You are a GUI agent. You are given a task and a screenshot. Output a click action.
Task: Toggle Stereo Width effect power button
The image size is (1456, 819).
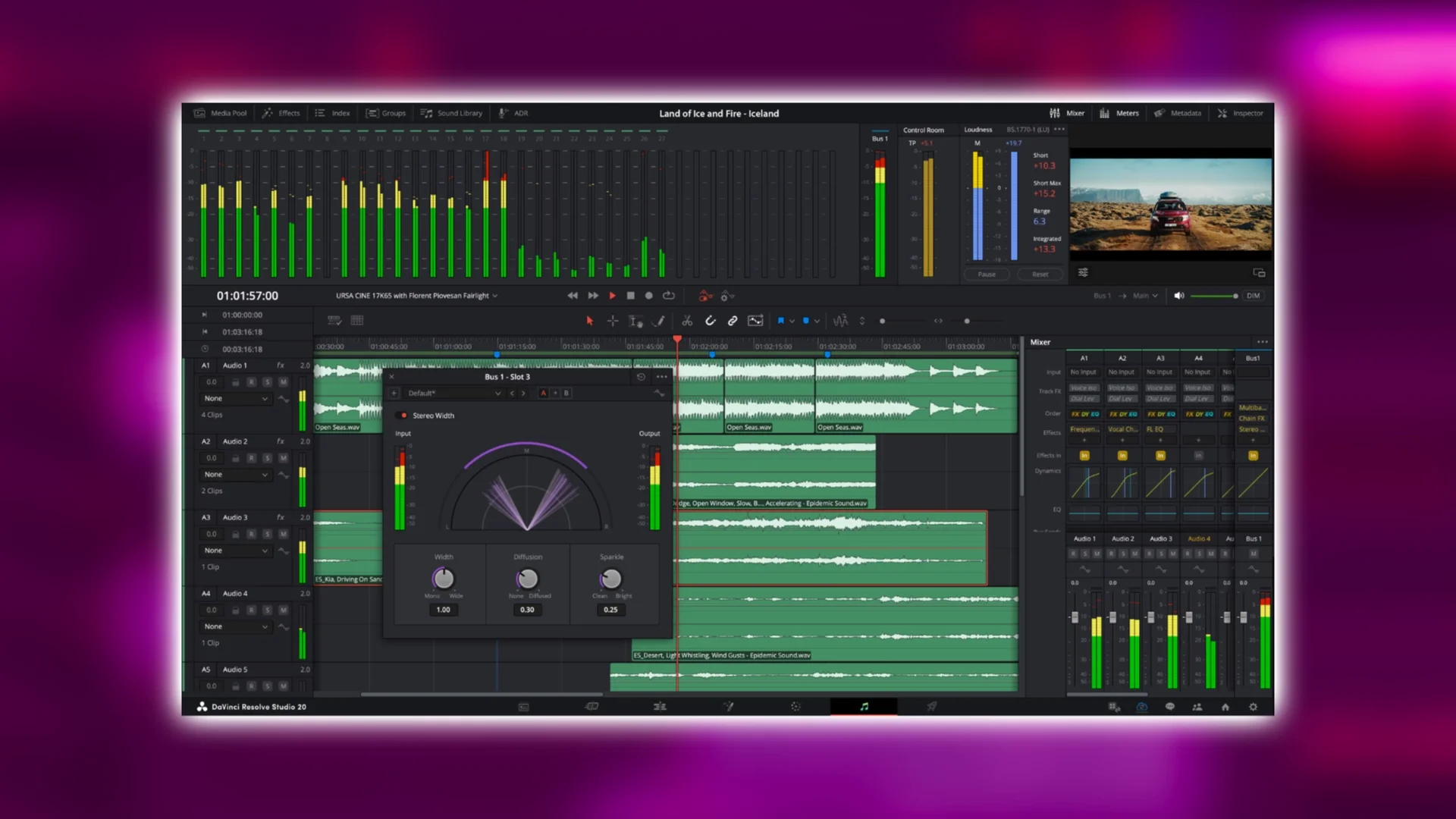[403, 416]
